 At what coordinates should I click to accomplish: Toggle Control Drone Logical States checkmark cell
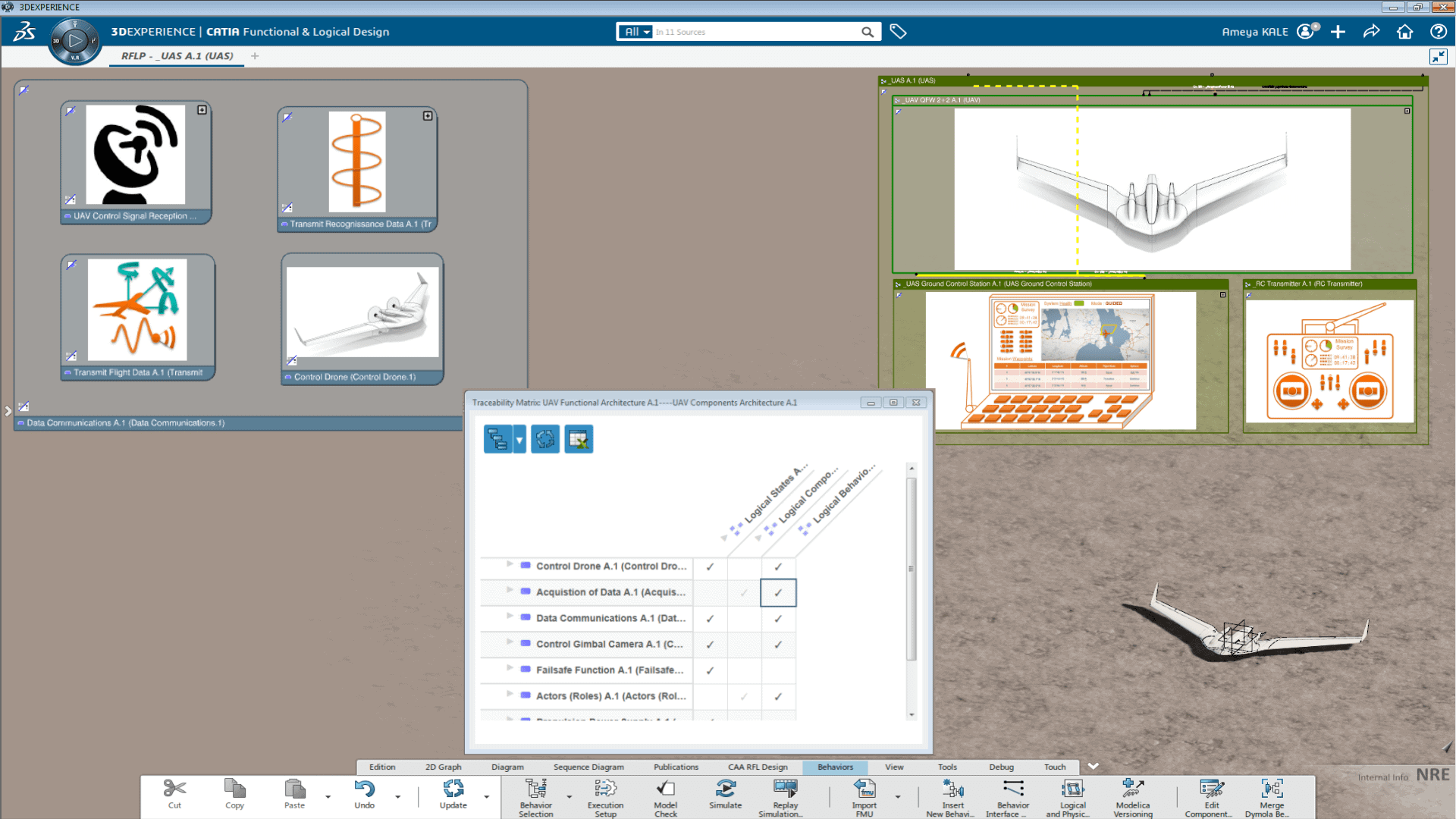click(710, 566)
